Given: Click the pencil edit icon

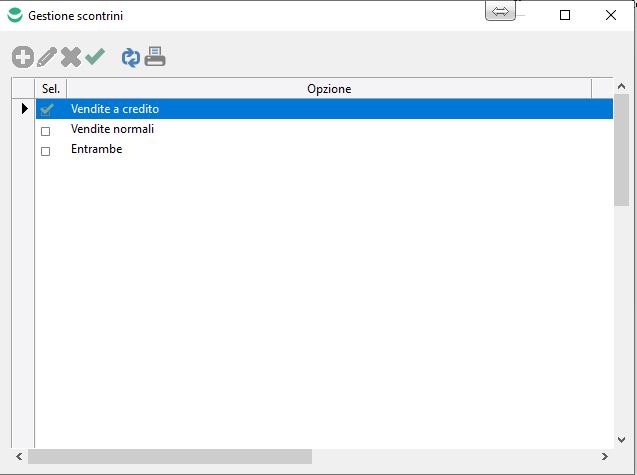Looking at the screenshot, I should [x=46, y=58].
